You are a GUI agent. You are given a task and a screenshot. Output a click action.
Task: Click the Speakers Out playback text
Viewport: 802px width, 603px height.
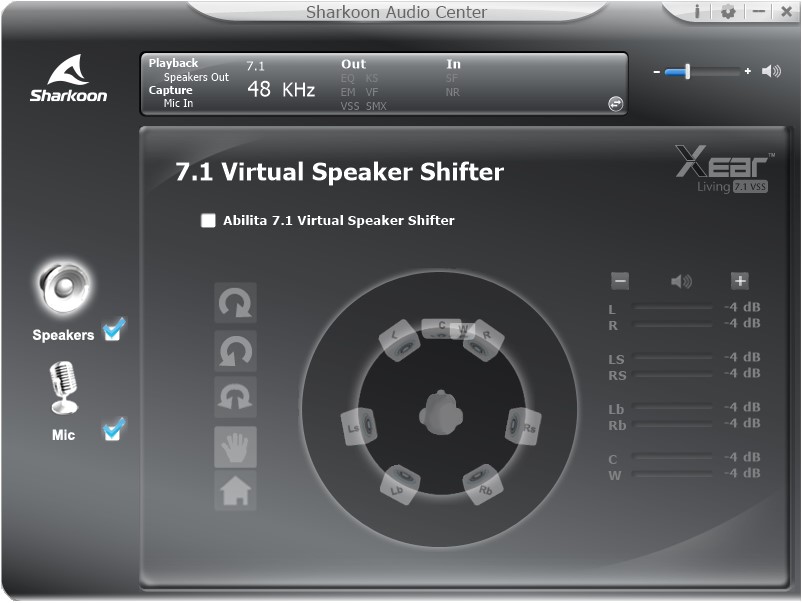coord(196,77)
